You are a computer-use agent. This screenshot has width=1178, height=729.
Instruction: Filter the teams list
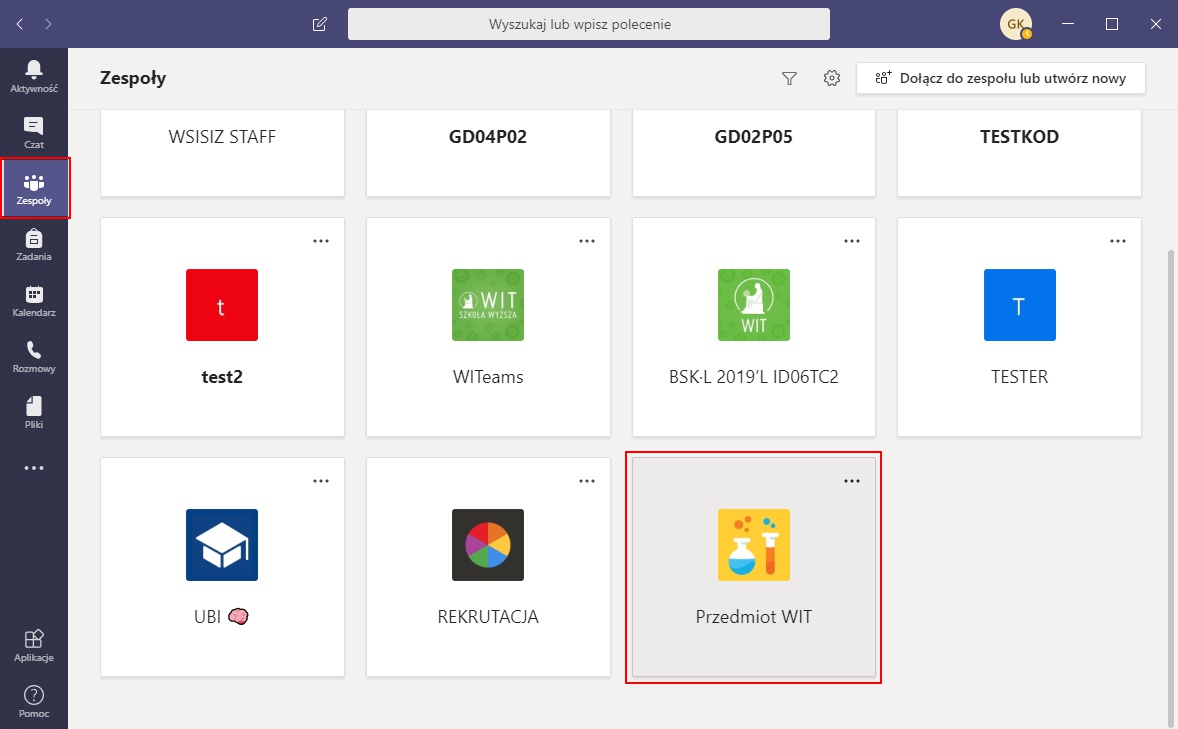(789, 78)
